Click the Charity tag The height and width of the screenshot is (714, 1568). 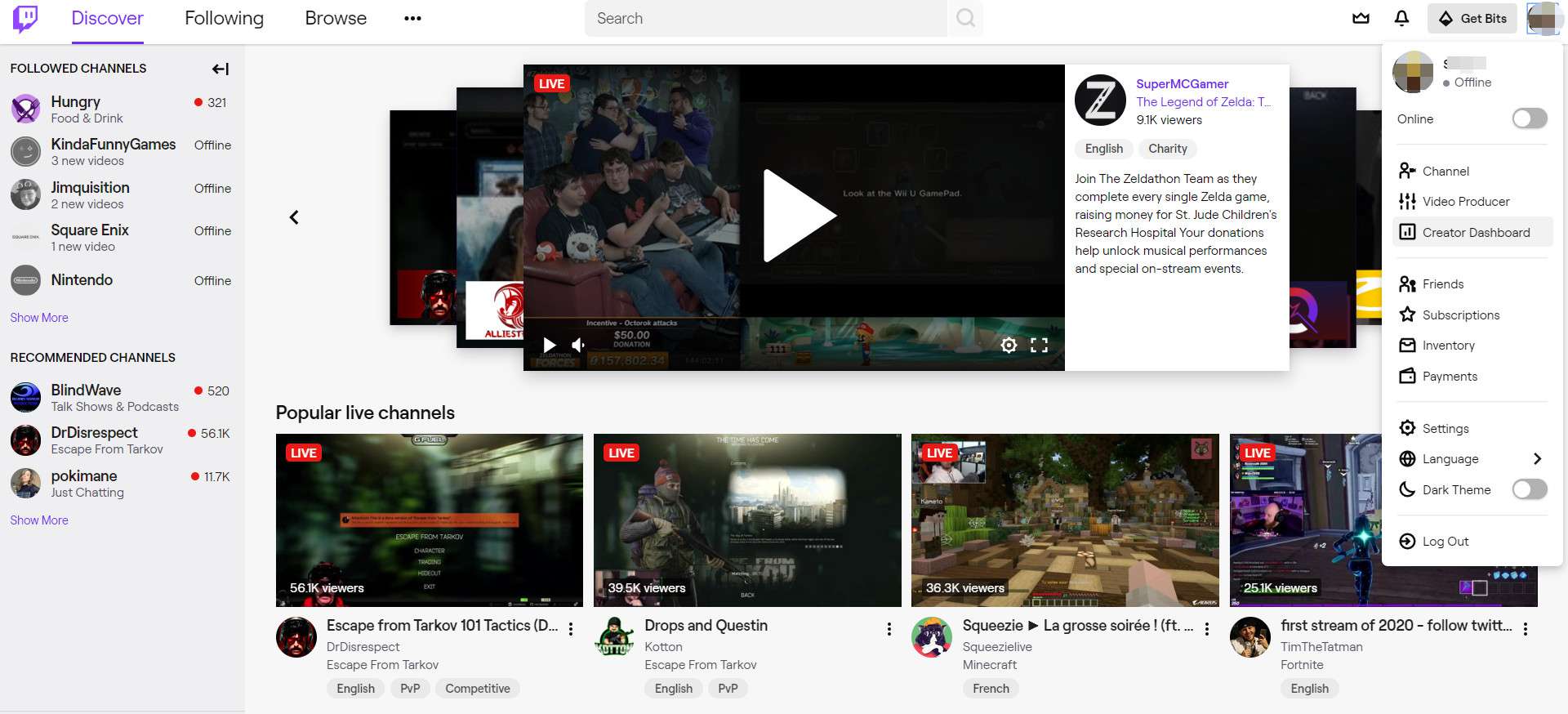(x=1168, y=149)
